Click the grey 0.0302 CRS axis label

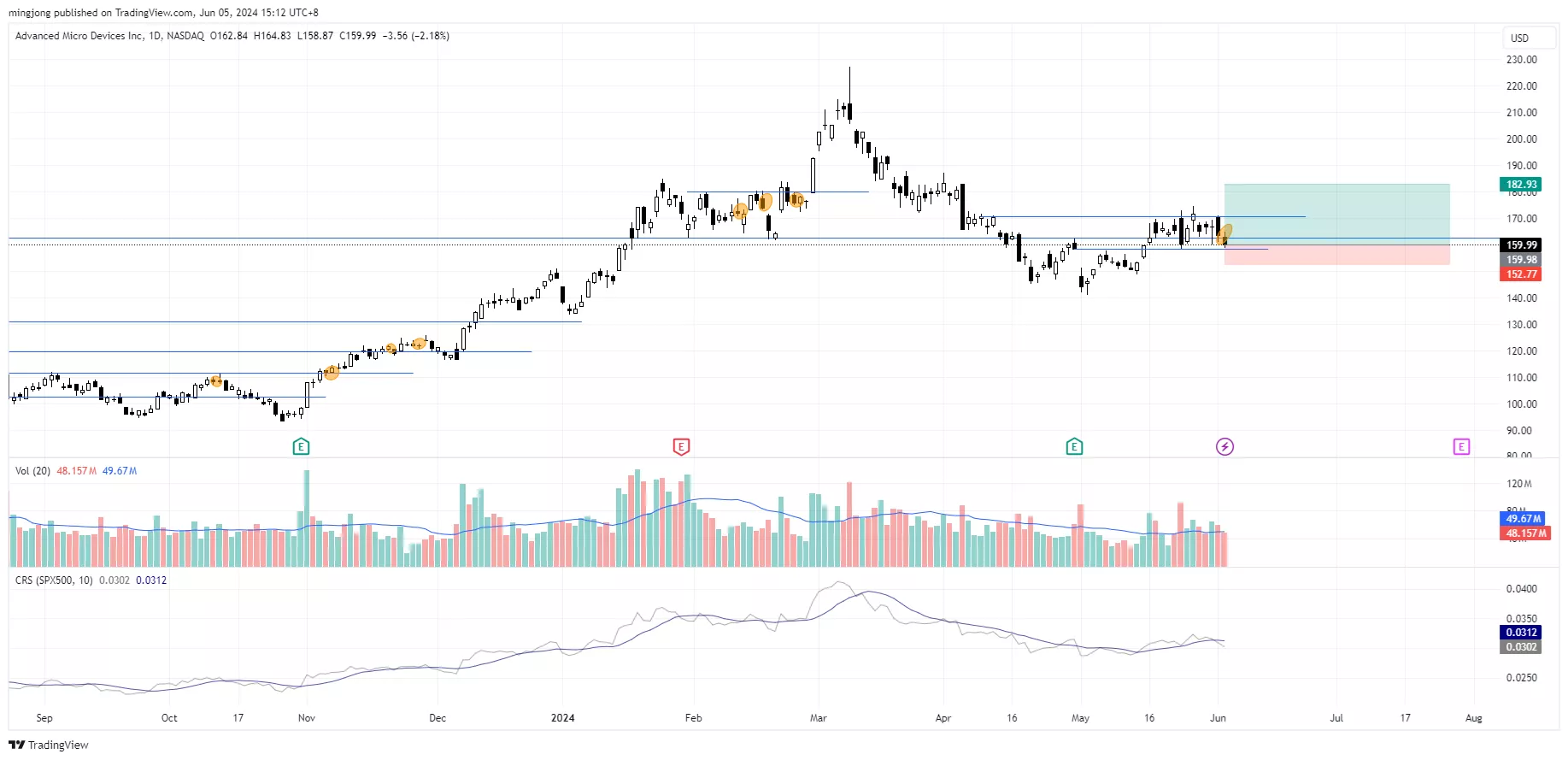click(1521, 647)
